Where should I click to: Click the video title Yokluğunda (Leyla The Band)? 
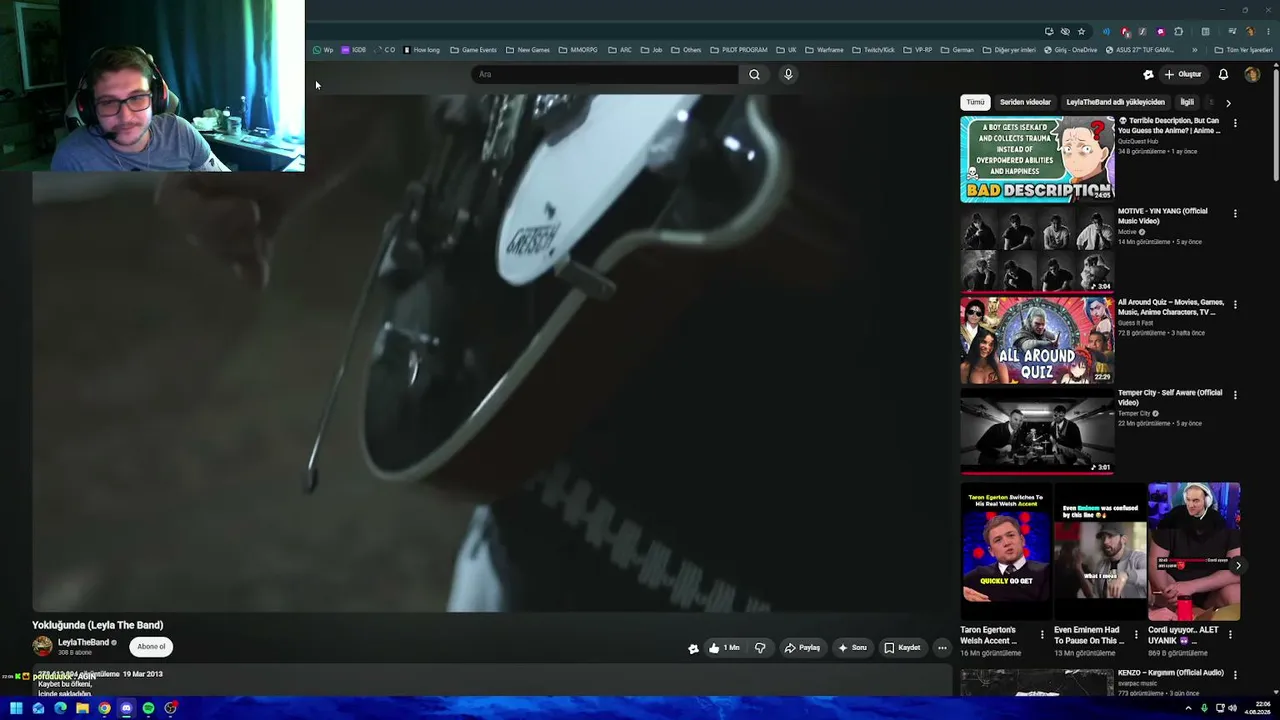(98, 625)
